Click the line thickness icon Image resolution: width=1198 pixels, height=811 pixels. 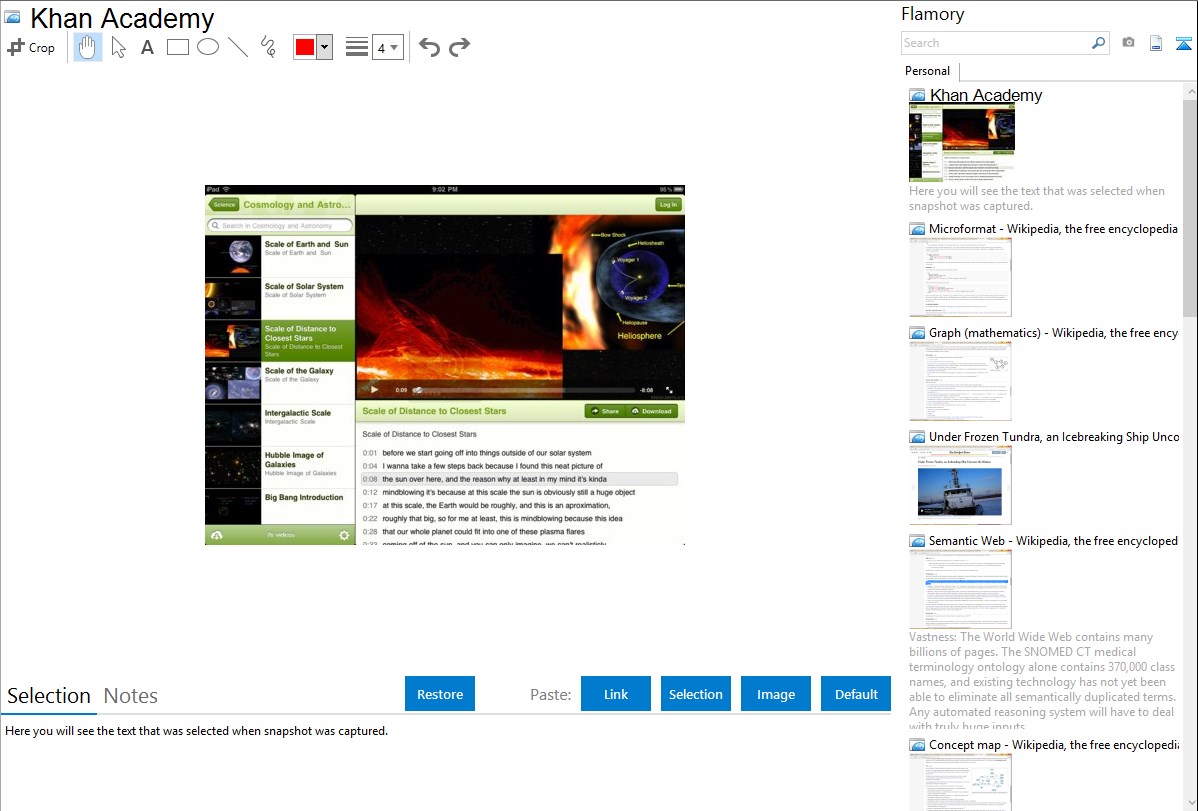point(356,47)
